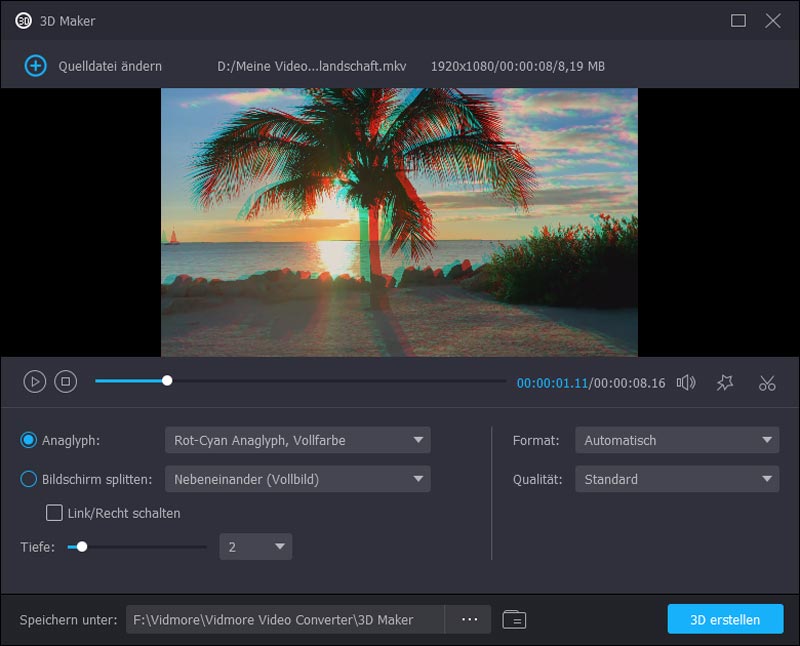Open the Qualität dropdown showing Standard

[x=677, y=479]
